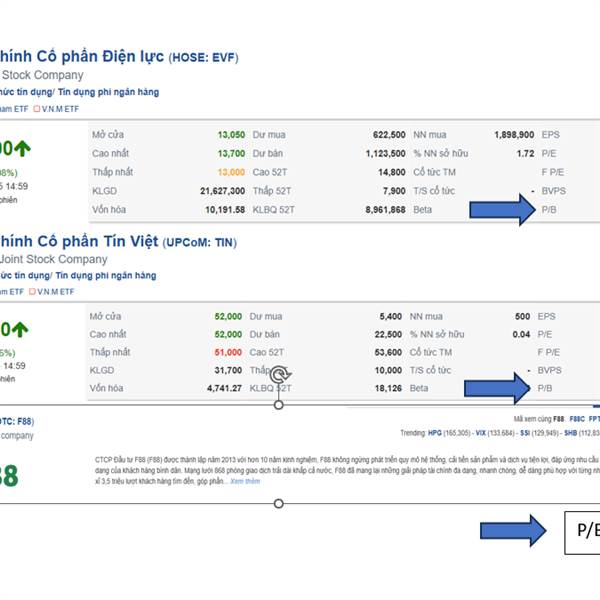Toggle the V.N.M ETF checkbox under TIN
This screenshot has width=600, height=600.
pyautogui.click(x=33, y=292)
